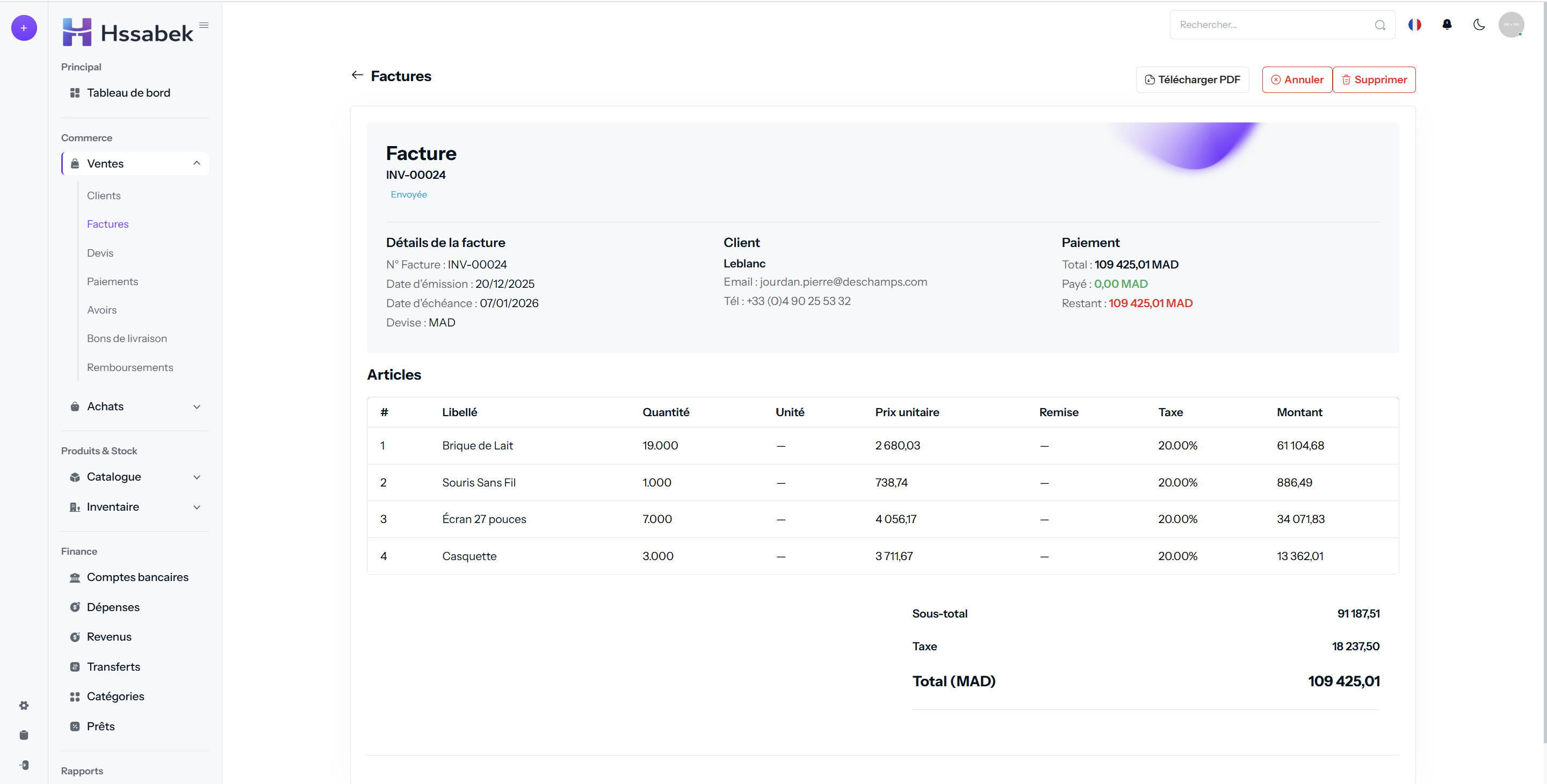Collapse the sidebar with the hamburger icon
Viewport: 1547px width, 784px height.
204,25
